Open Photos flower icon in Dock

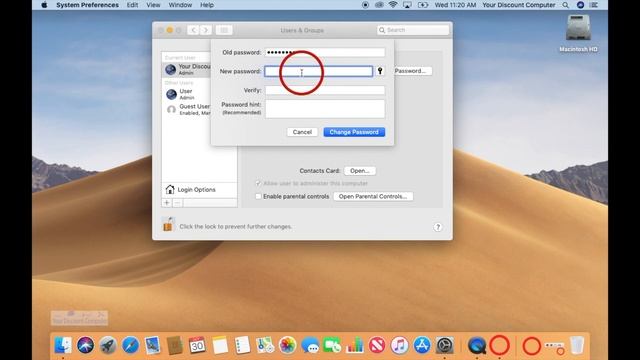(287, 345)
